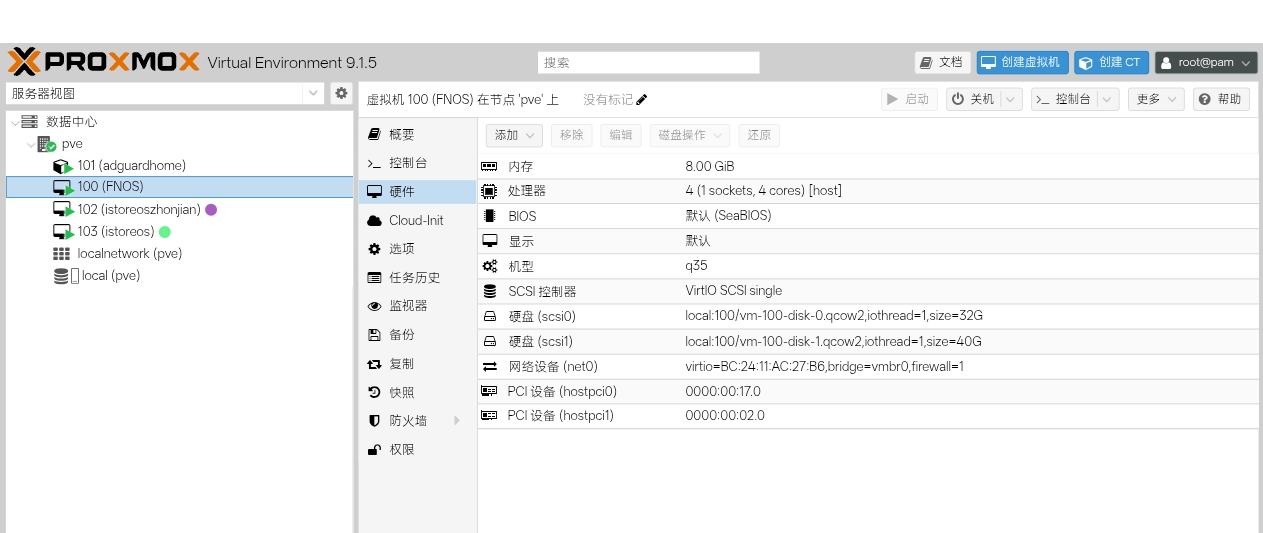Open the server view dropdown
Viewport: 1263px width, 533px height.
[x=314, y=93]
